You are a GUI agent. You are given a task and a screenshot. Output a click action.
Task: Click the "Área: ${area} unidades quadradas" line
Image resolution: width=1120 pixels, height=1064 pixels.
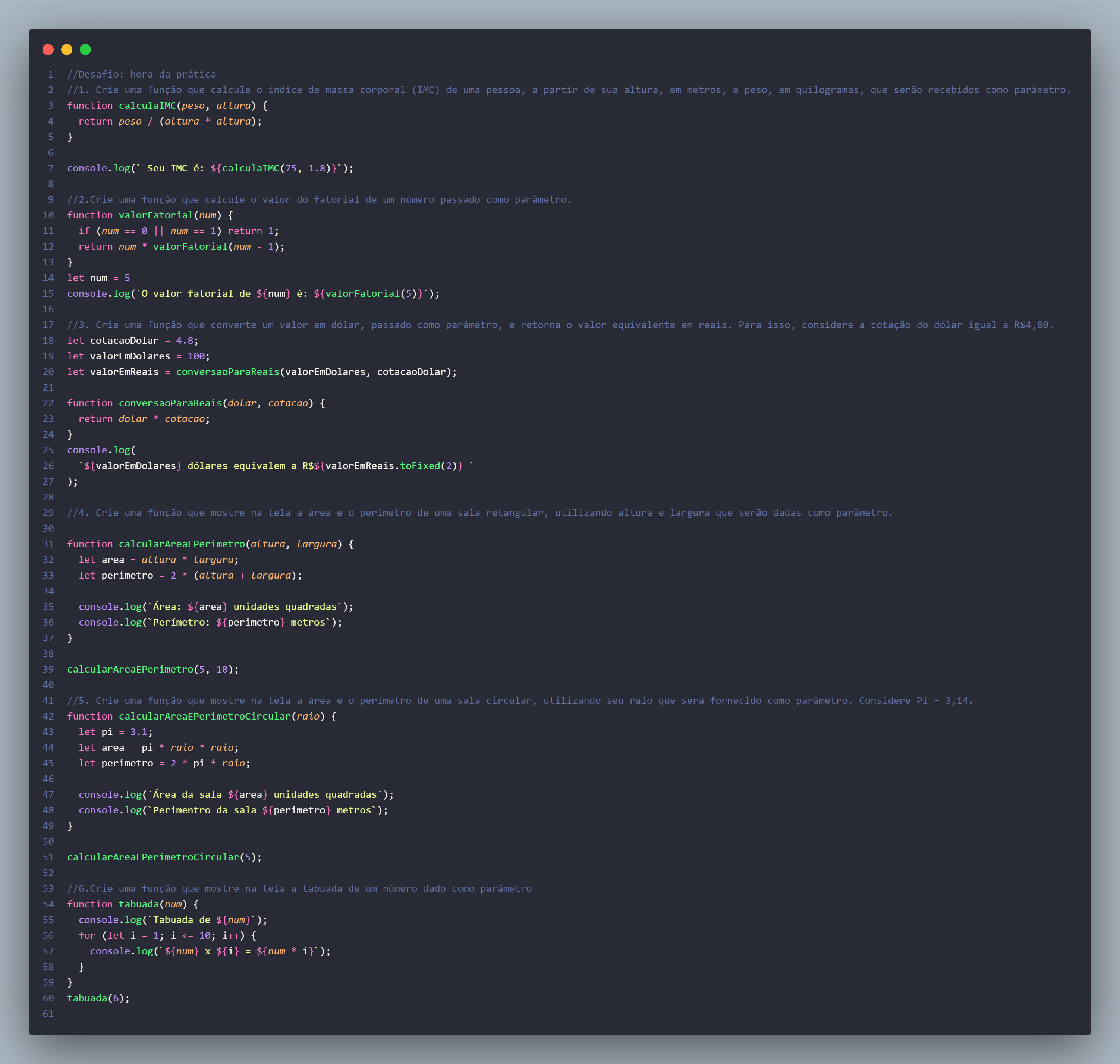click(216, 607)
